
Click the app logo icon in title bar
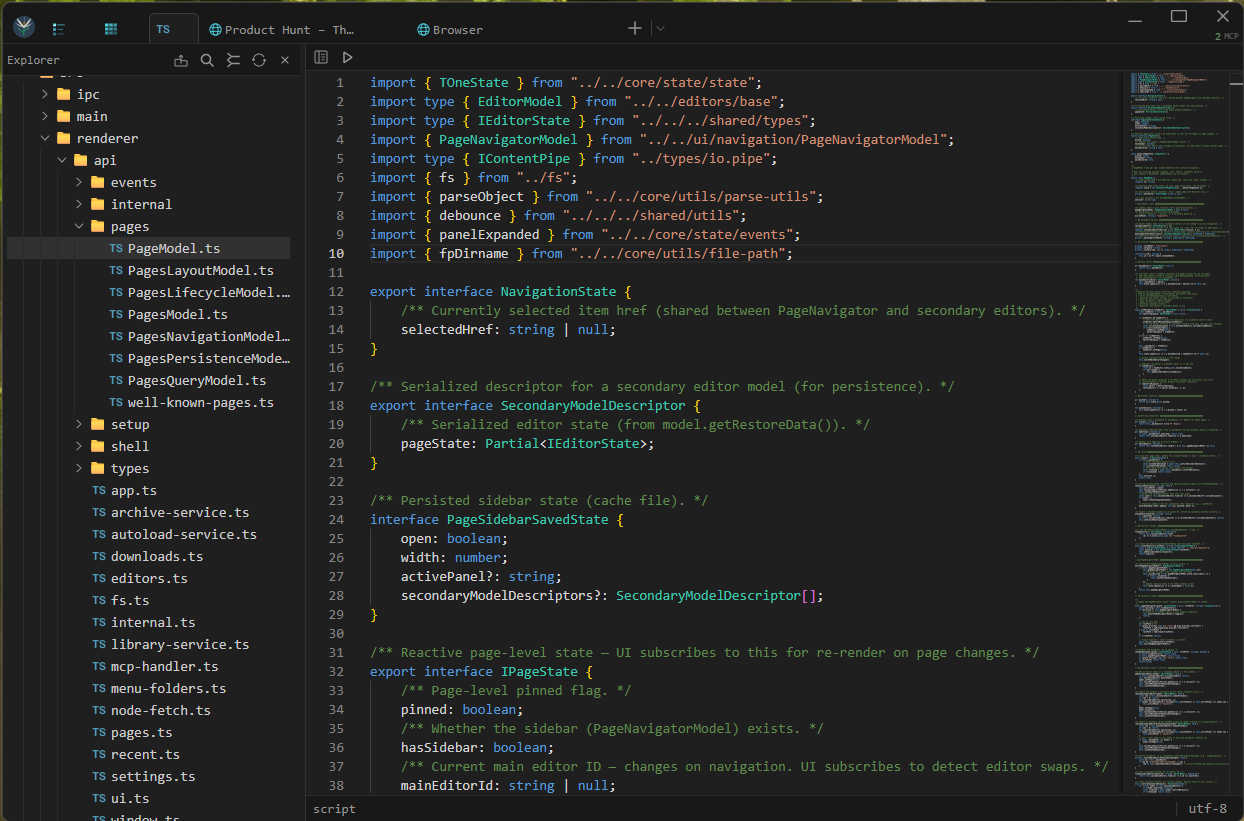click(x=24, y=28)
